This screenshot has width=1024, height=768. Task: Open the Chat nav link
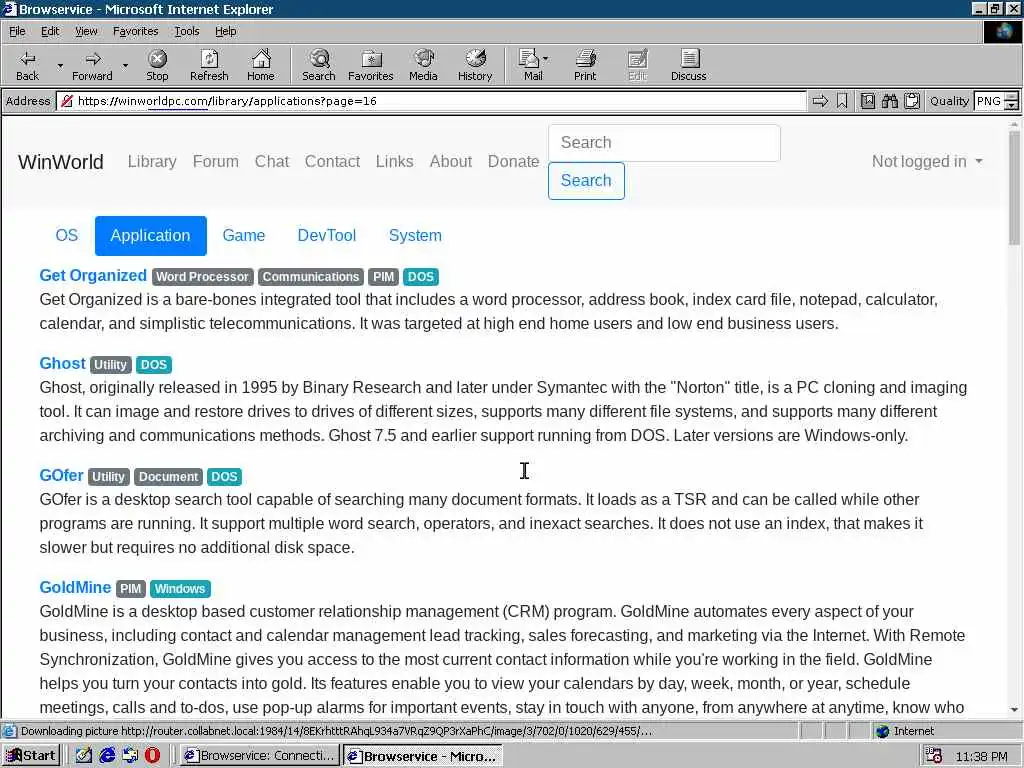(x=272, y=161)
